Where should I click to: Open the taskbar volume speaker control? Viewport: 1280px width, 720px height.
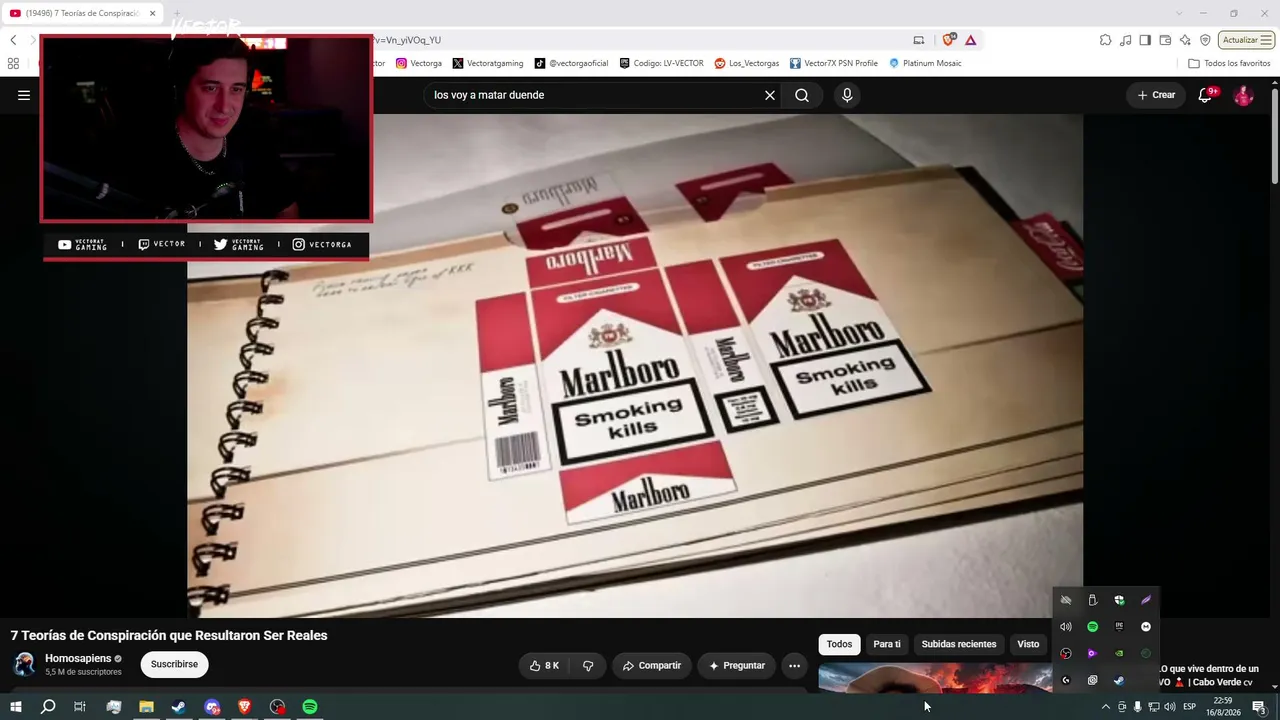click(1169, 707)
